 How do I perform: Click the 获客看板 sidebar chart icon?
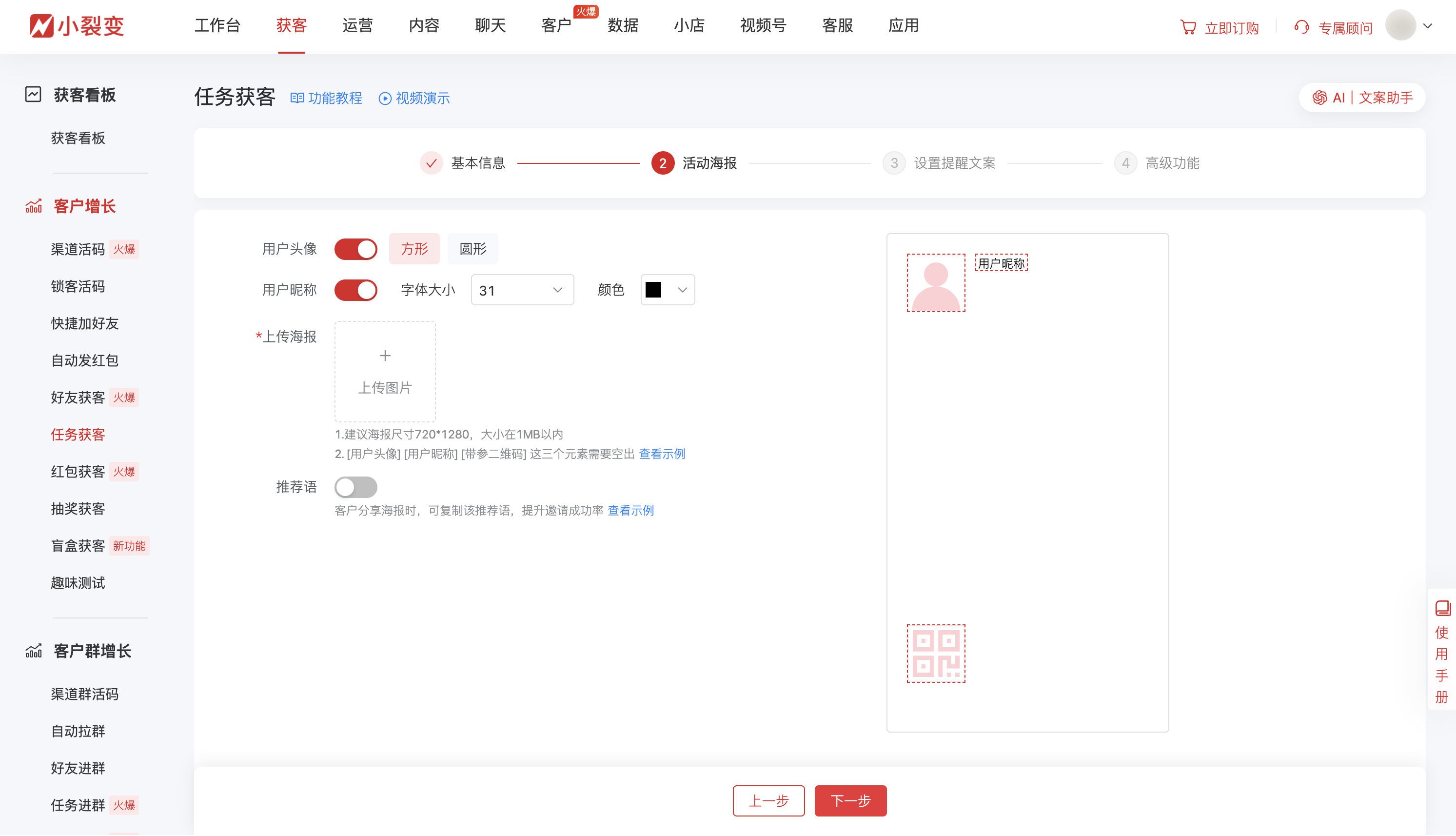point(33,95)
